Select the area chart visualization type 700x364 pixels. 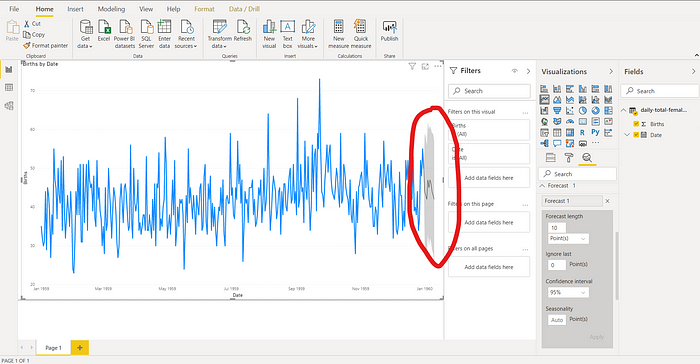click(x=557, y=100)
